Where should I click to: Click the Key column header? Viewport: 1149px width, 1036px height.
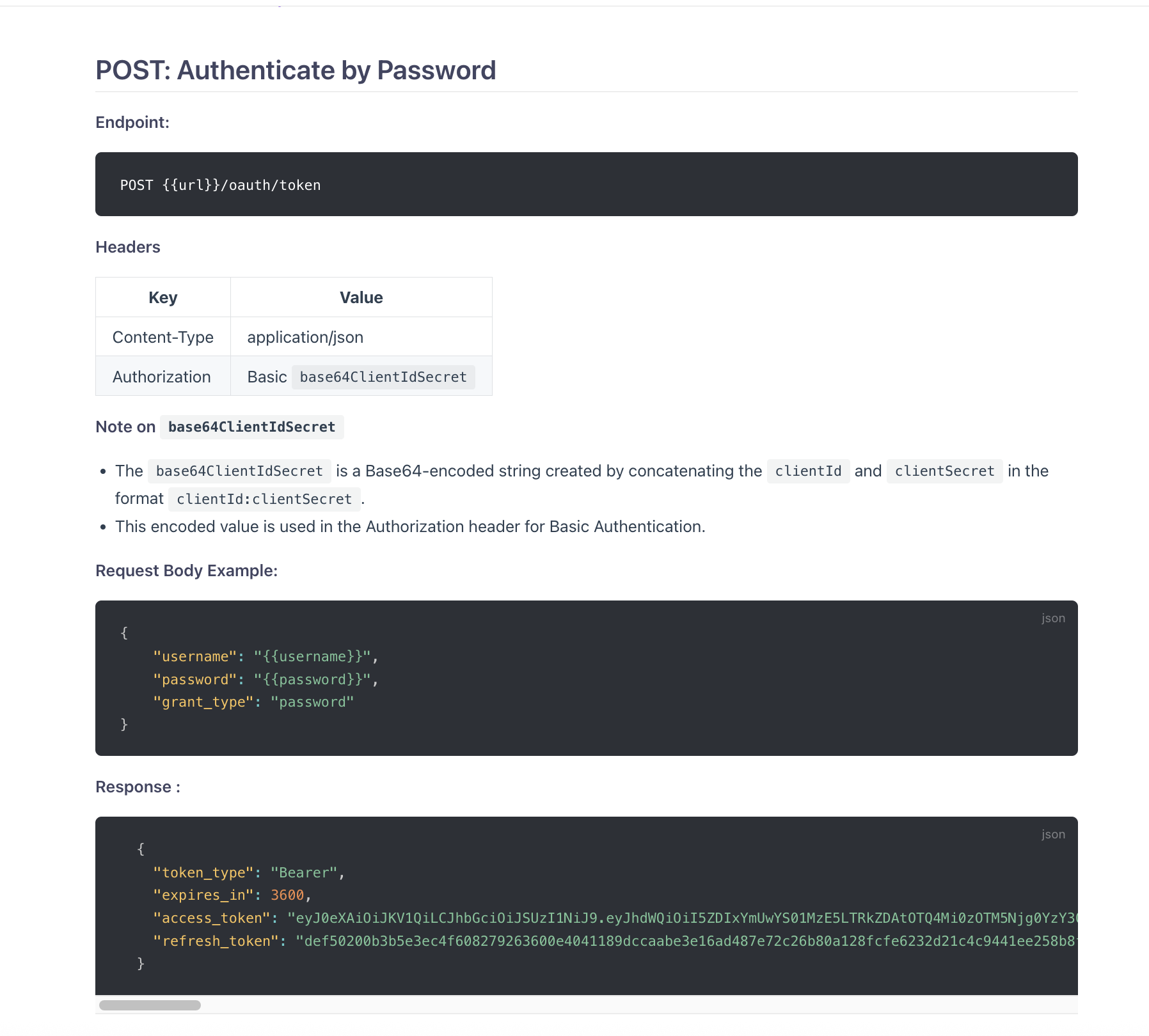click(x=163, y=297)
